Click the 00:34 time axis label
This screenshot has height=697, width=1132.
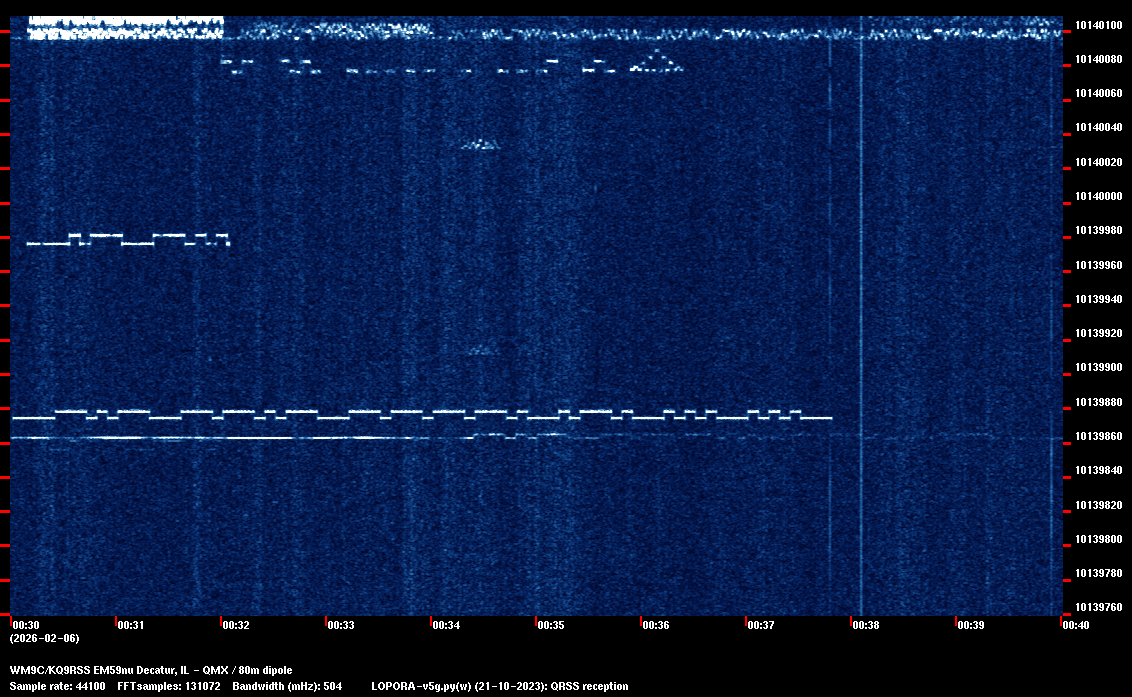point(446,625)
